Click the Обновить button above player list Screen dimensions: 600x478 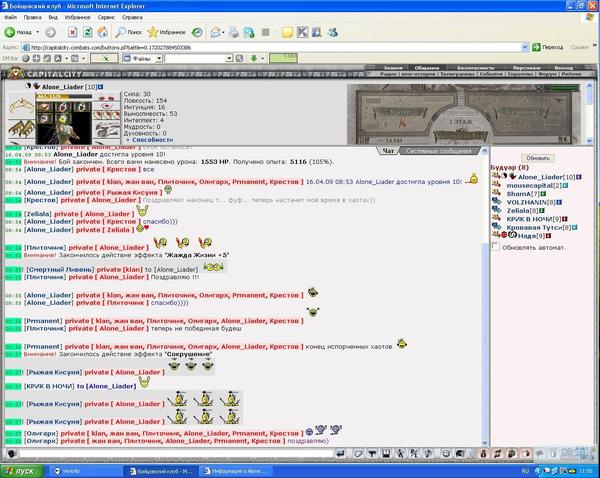point(538,158)
